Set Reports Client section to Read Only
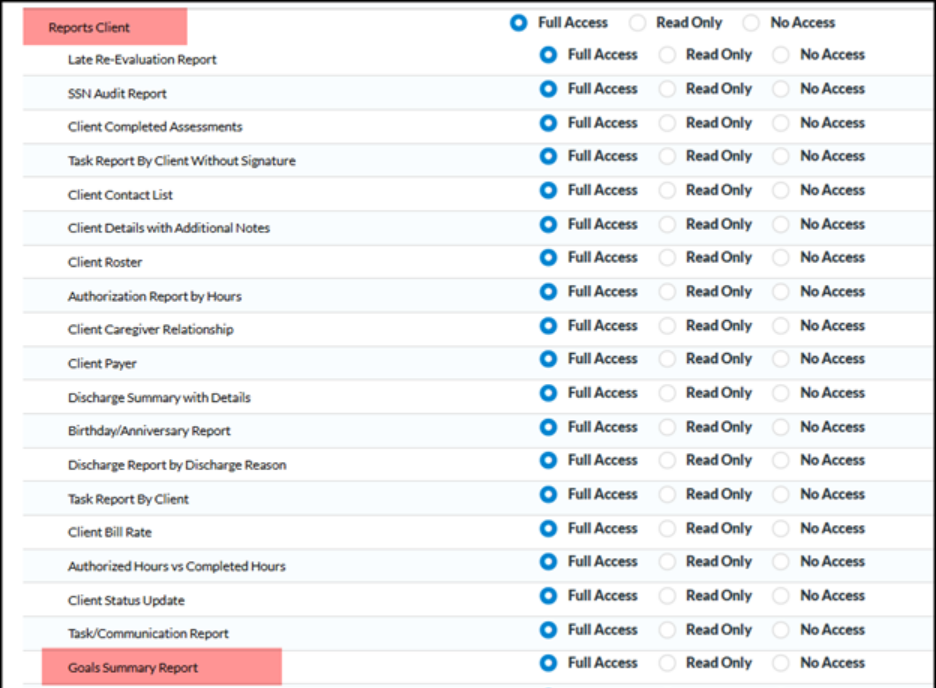This screenshot has width=936, height=688. [637, 22]
